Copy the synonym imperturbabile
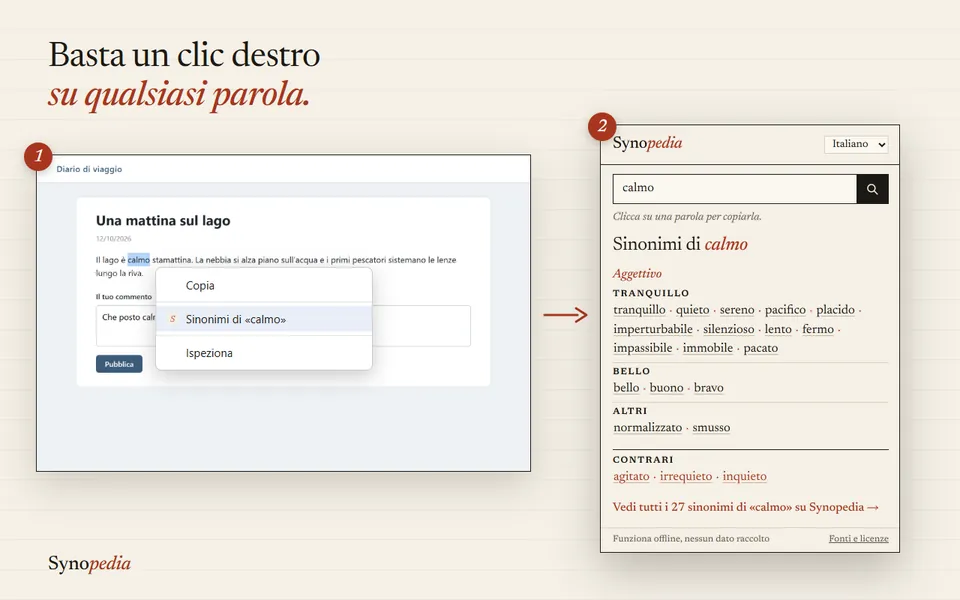 point(653,329)
